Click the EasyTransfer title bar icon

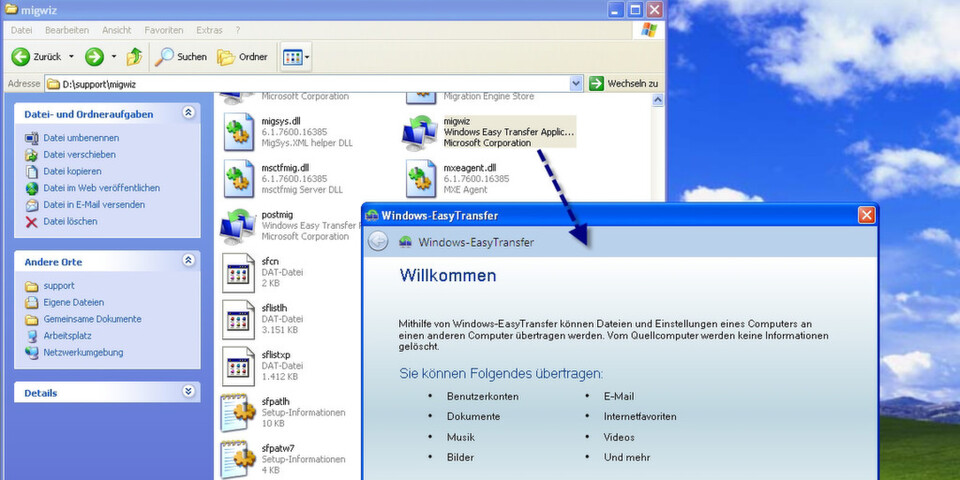click(372, 216)
